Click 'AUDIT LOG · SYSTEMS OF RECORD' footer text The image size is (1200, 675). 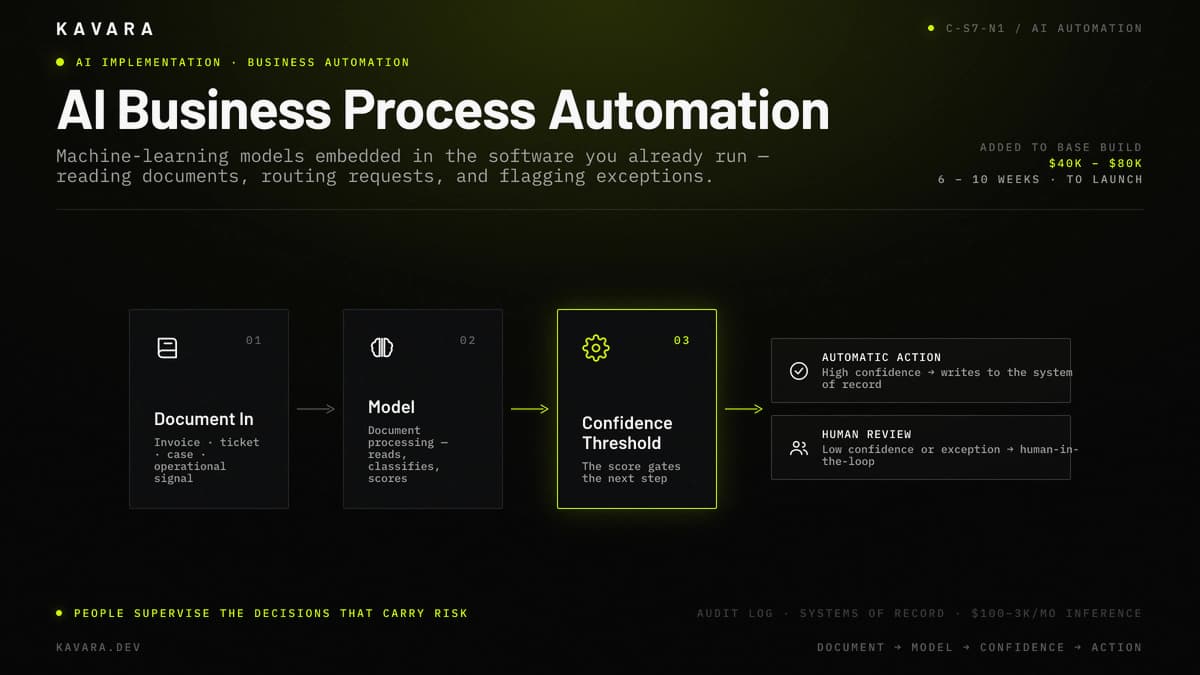point(821,613)
